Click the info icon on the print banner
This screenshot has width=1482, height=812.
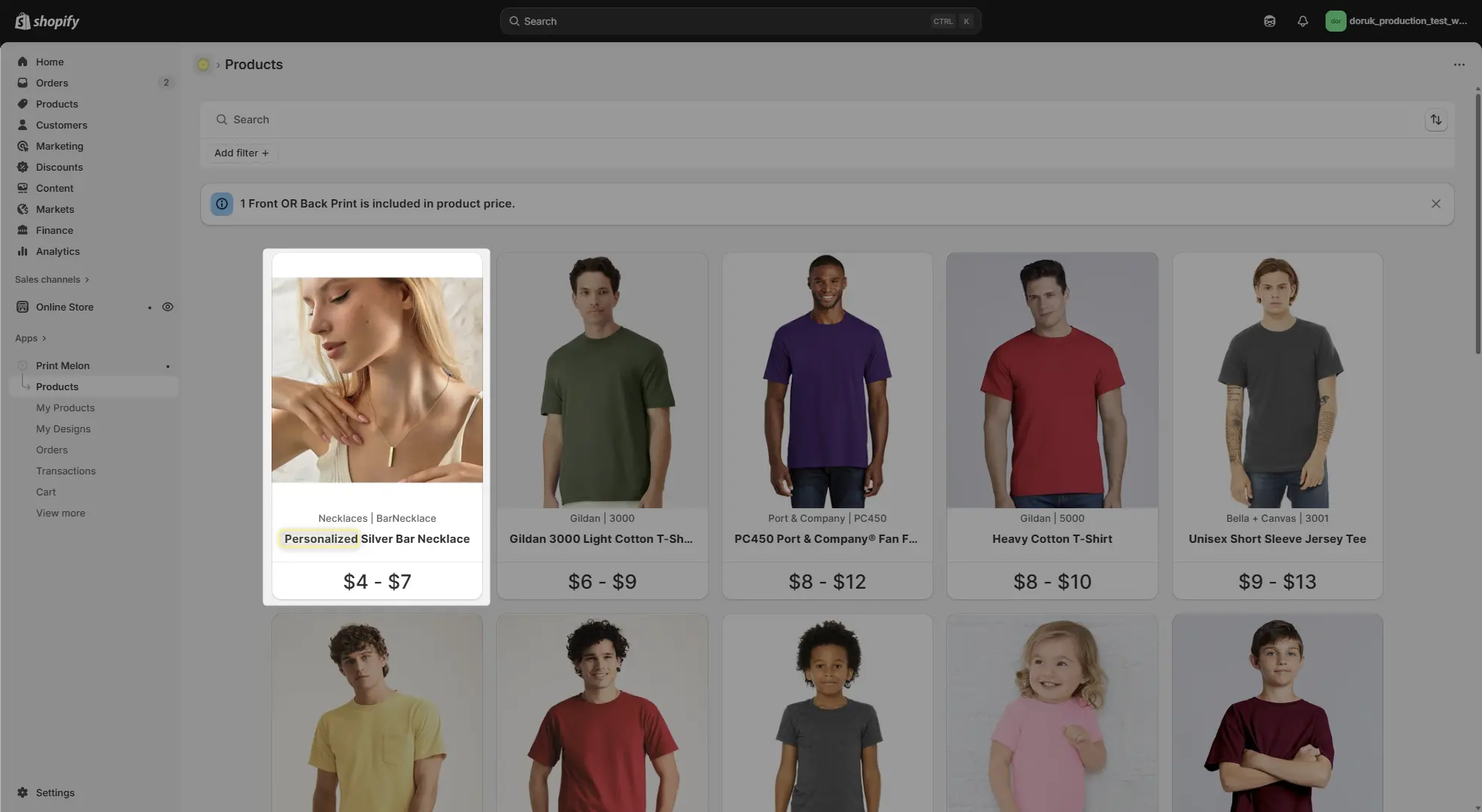point(222,204)
